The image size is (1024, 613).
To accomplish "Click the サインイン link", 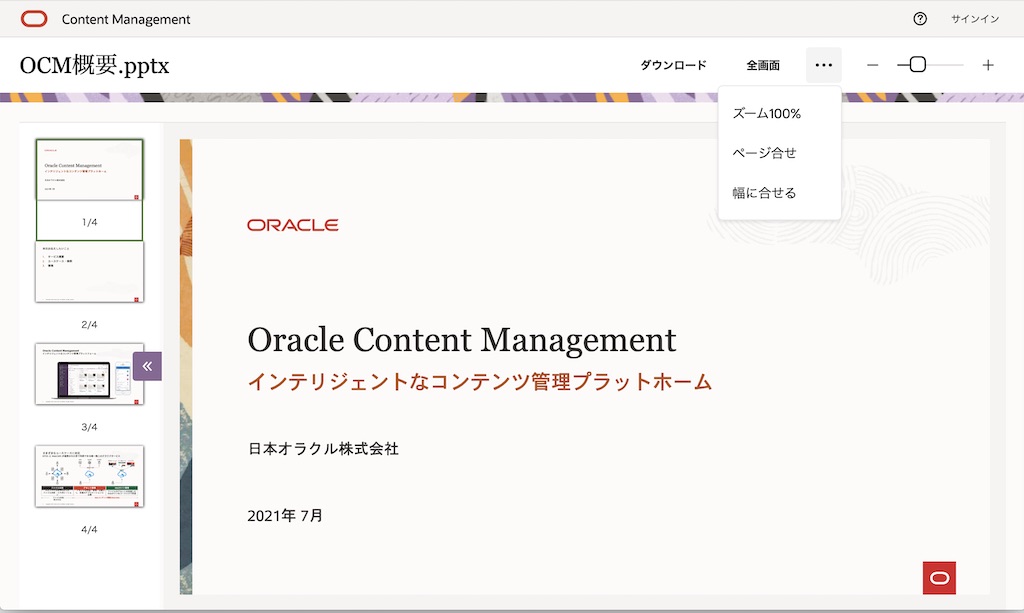I will point(974,19).
